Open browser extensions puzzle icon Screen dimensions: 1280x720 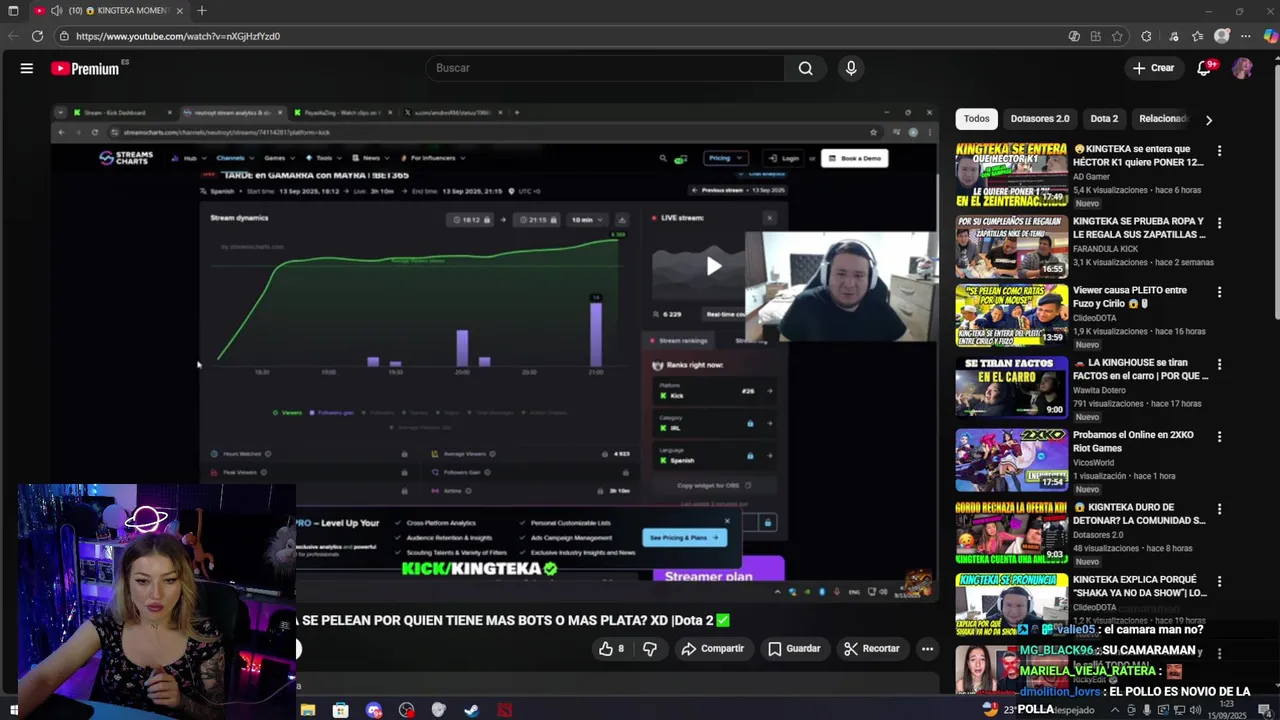1146,36
